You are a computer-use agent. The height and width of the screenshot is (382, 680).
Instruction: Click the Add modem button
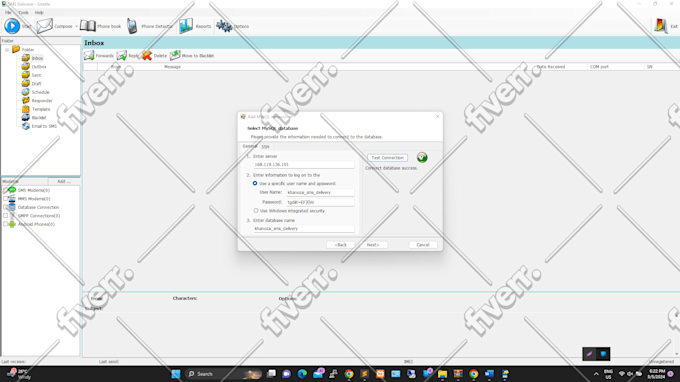click(63, 181)
